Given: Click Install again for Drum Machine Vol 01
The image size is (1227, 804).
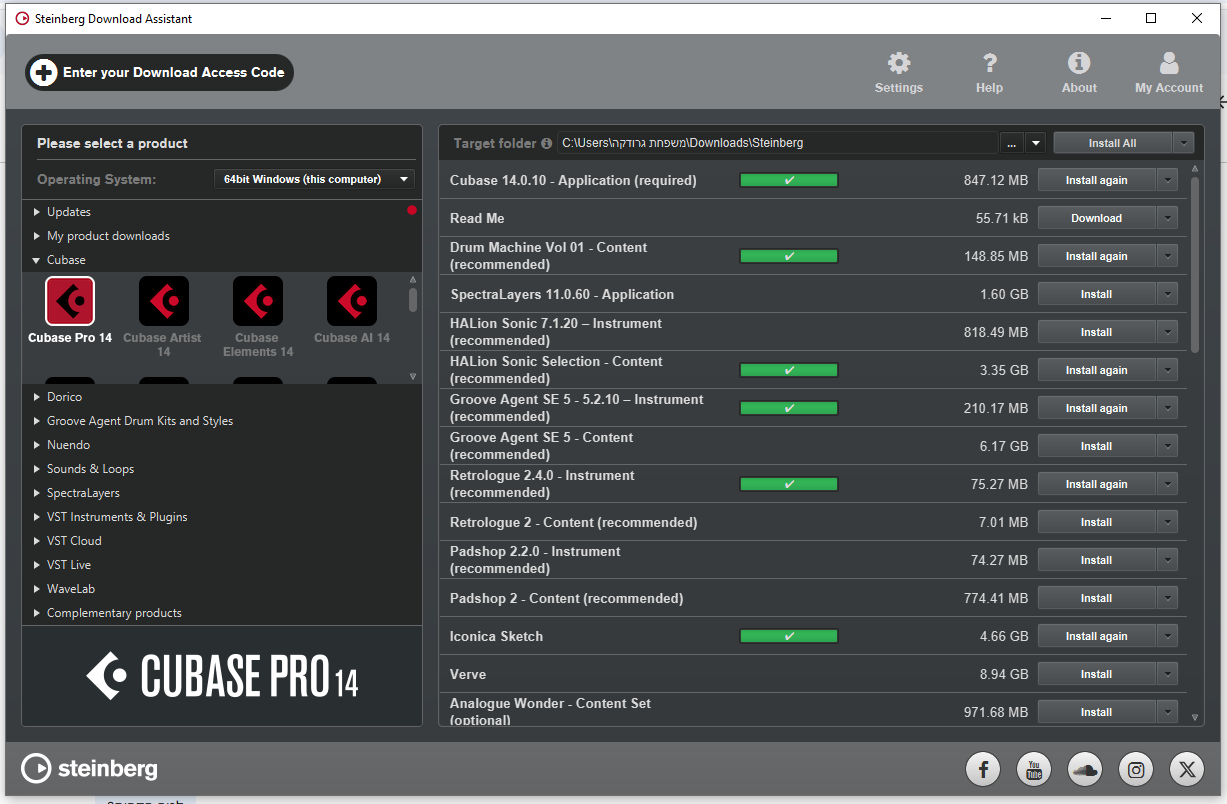Looking at the screenshot, I should coord(1097,256).
